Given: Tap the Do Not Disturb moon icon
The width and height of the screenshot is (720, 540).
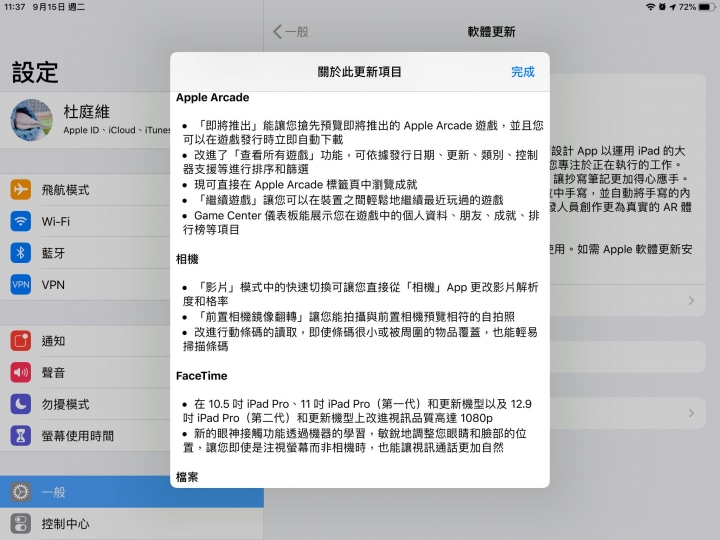Looking at the screenshot, I should [21, 404].
